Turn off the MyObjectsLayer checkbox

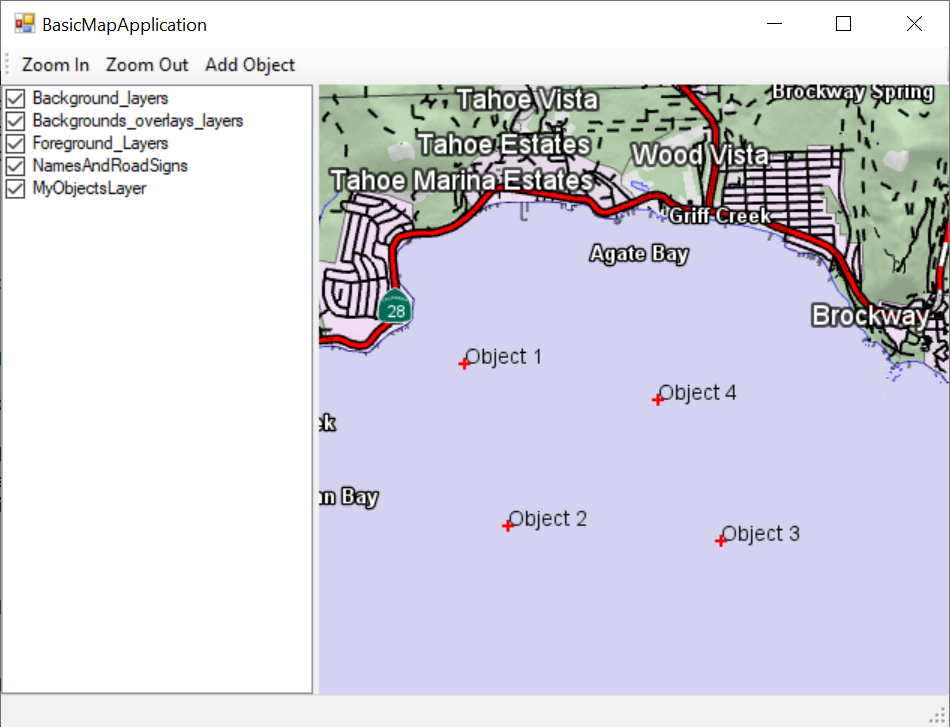[16, 188]
